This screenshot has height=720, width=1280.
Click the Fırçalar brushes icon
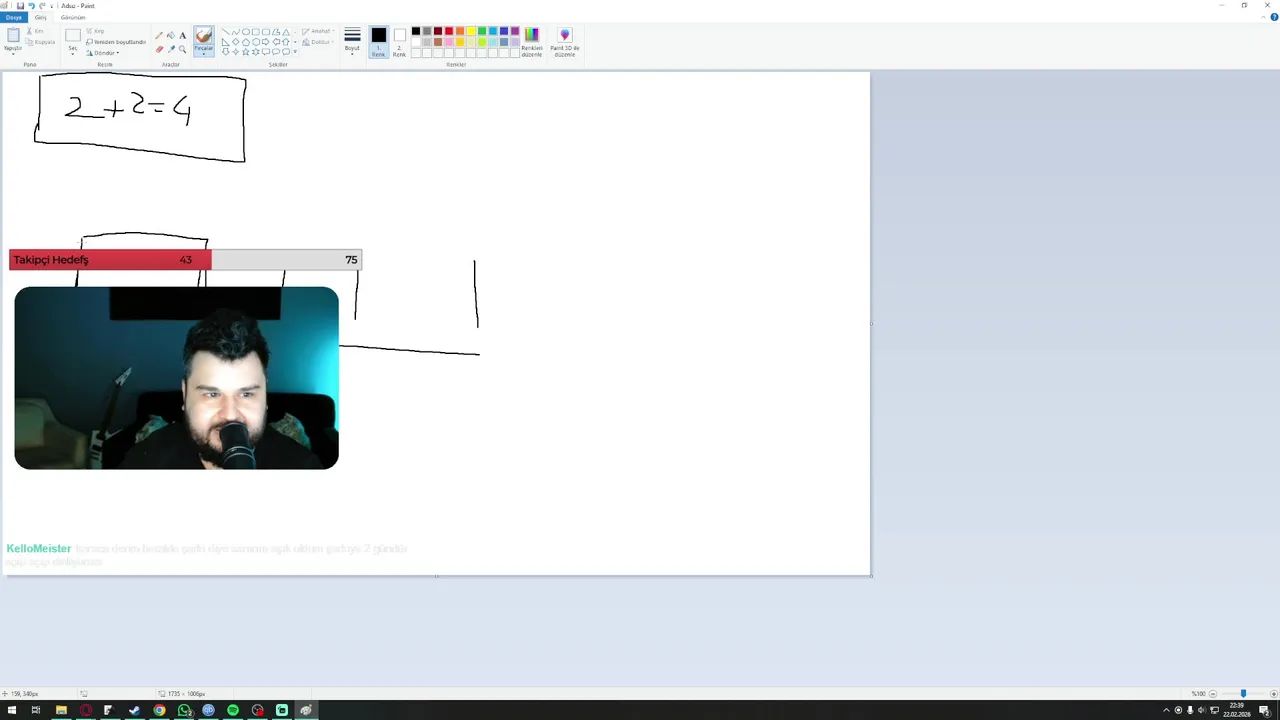tap(204, 36)
